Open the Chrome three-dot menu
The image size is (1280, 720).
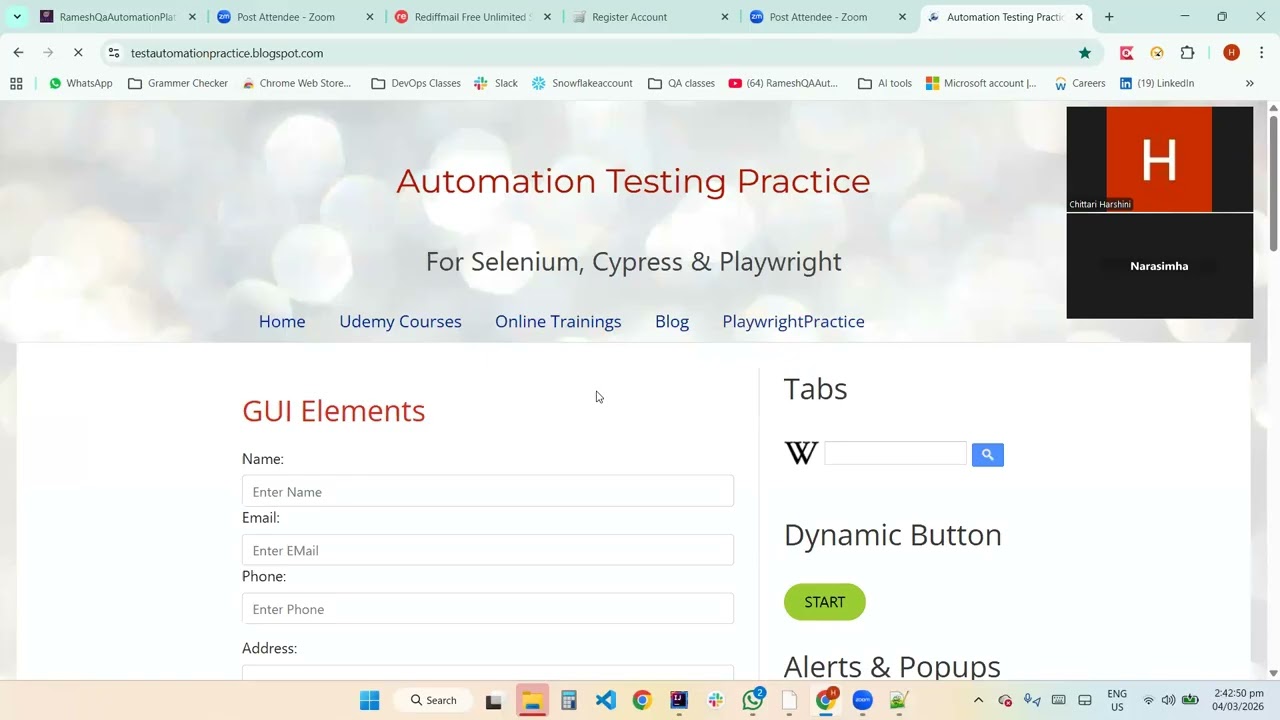tap(1261, 53)
